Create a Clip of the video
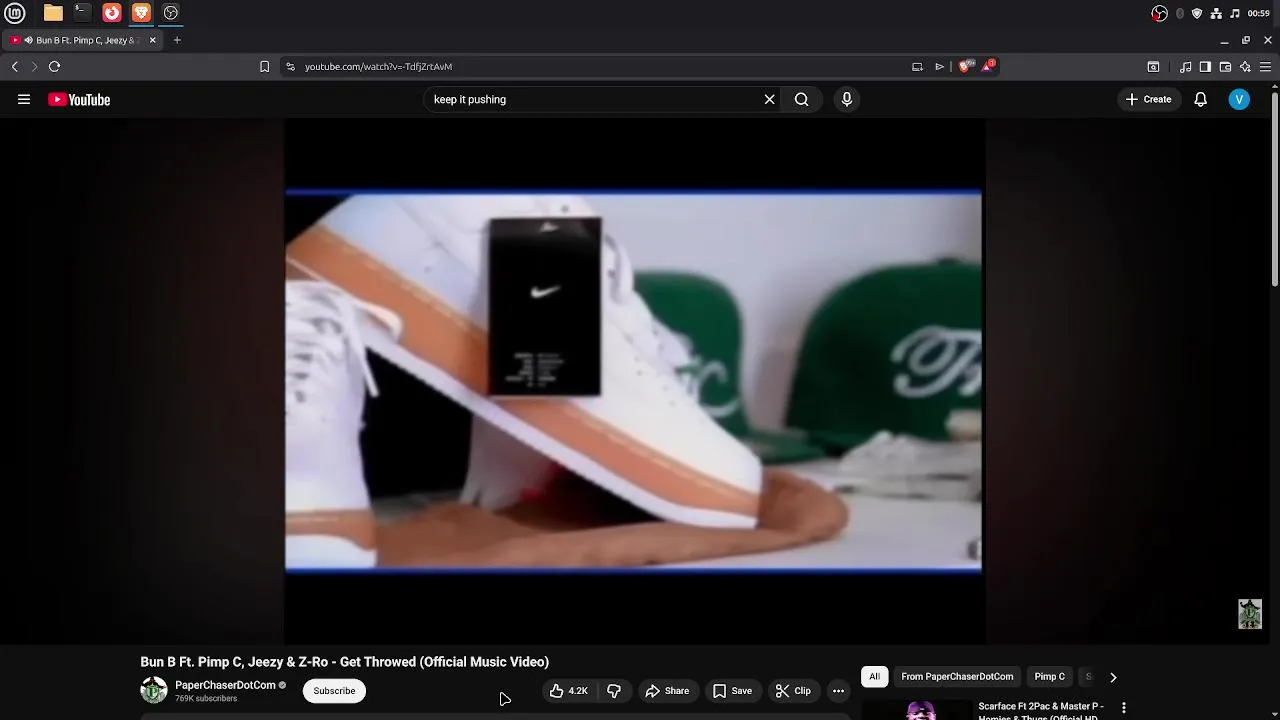 793,691
